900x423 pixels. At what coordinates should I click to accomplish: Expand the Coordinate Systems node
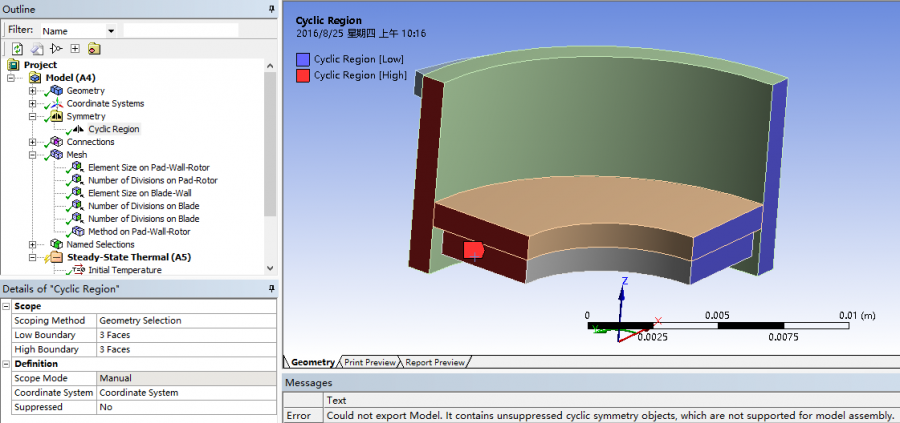(32, 104)
